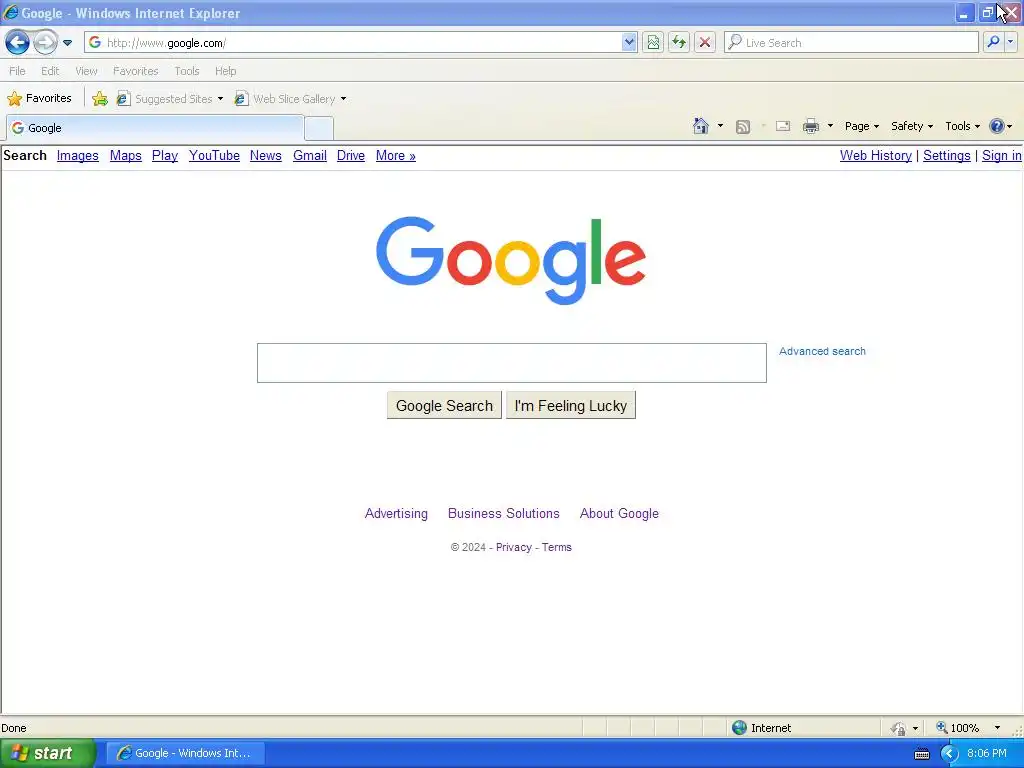This screenshot has height=768, width=1024.
Task: Expand the zoom level dropdown arrow
Action: coord(997,728)
